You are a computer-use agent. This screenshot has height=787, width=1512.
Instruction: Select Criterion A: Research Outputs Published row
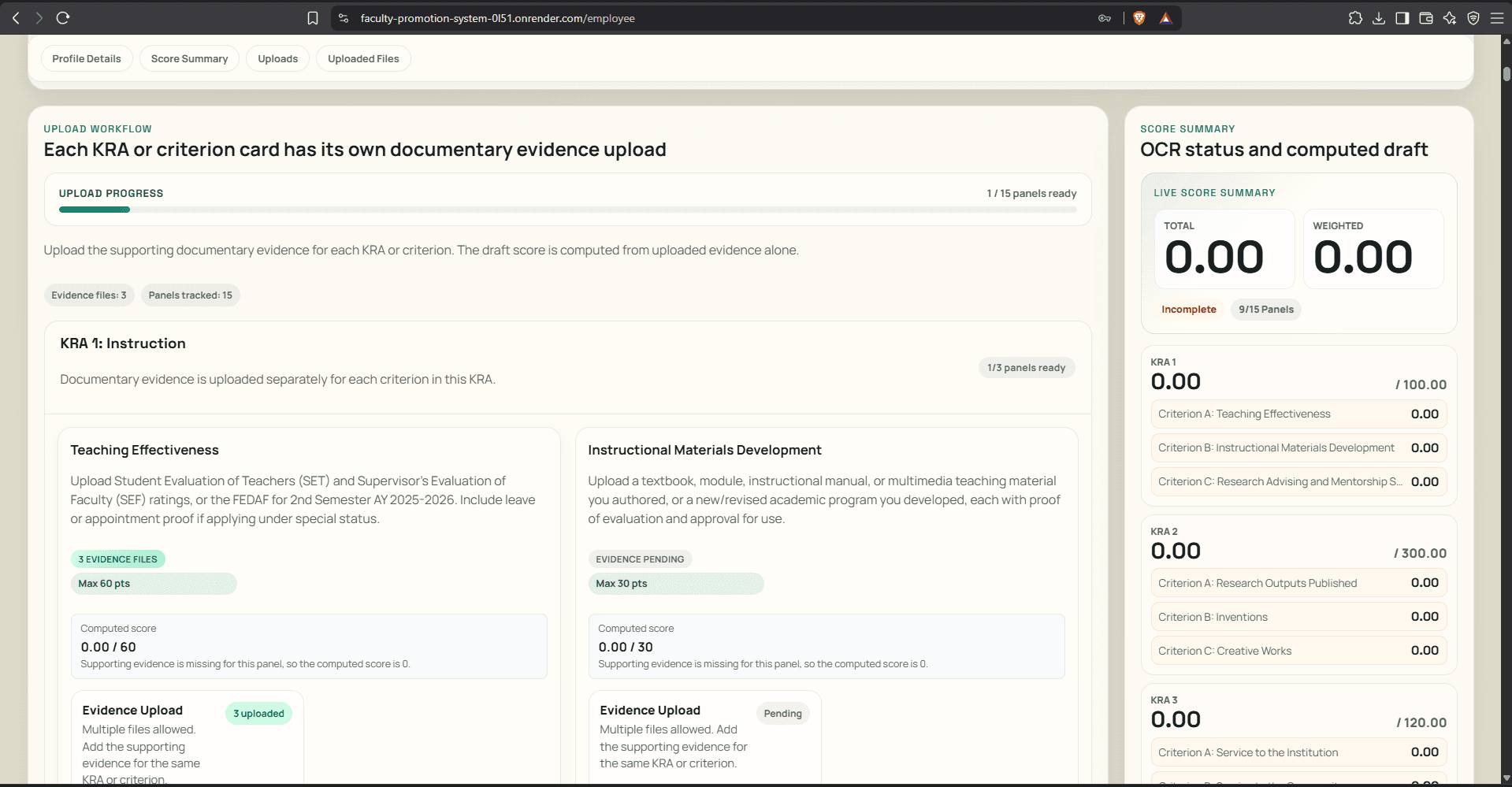coord(1298,583)
